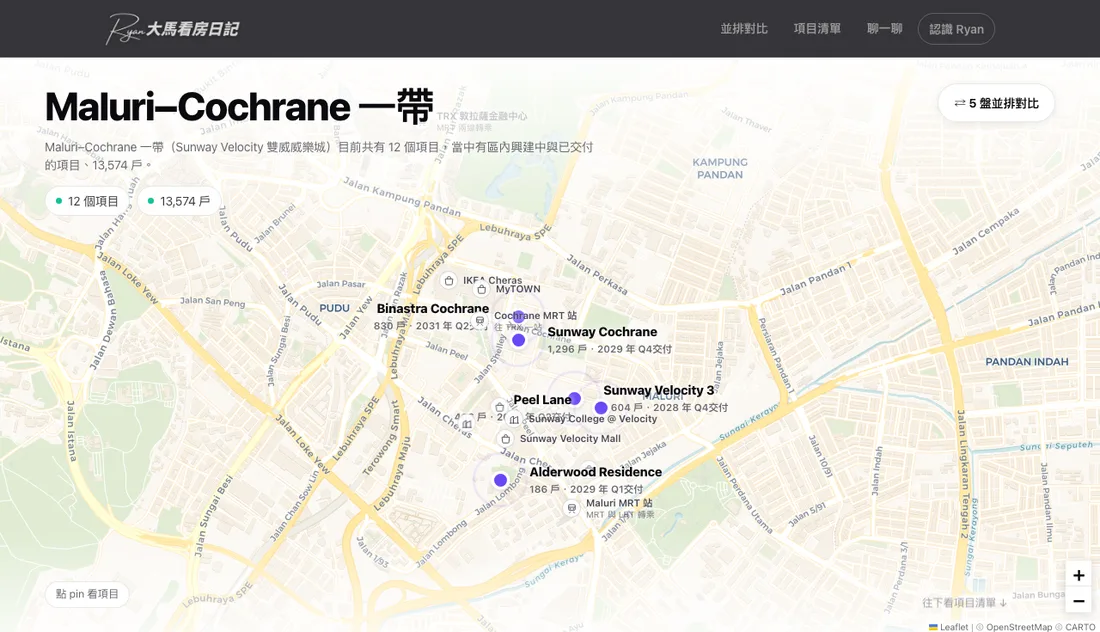Click the Alderwood Residence label text
The height and width of the screenshot is (632, 1100).
tap(596, 472)
